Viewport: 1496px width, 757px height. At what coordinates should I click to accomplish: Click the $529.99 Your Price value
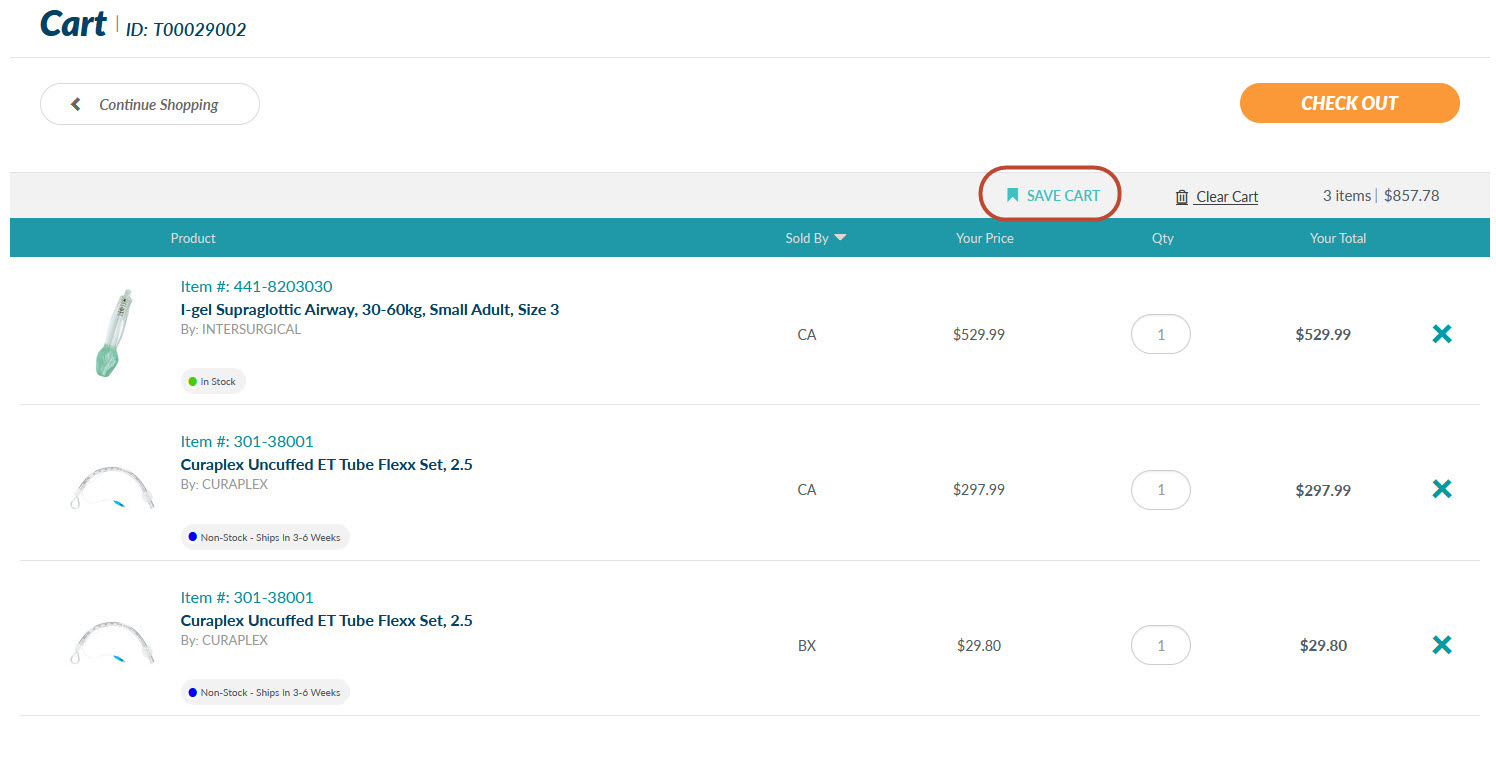[979, 335]
